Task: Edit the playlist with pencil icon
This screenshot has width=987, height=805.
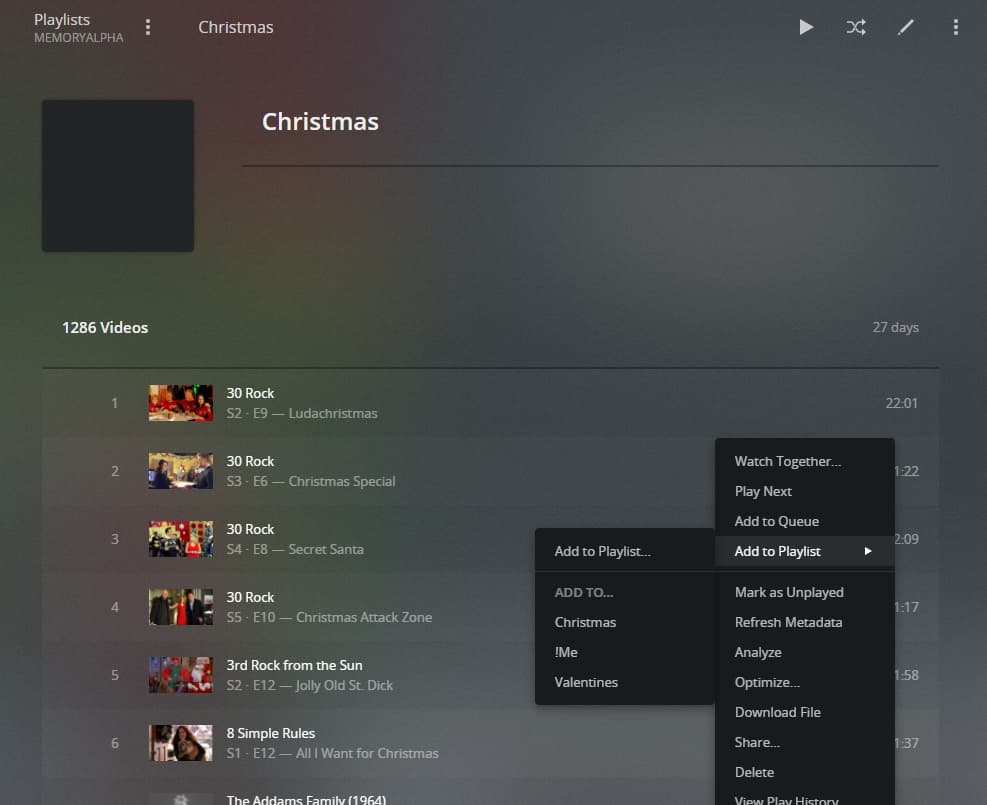Action: [905, 27]
